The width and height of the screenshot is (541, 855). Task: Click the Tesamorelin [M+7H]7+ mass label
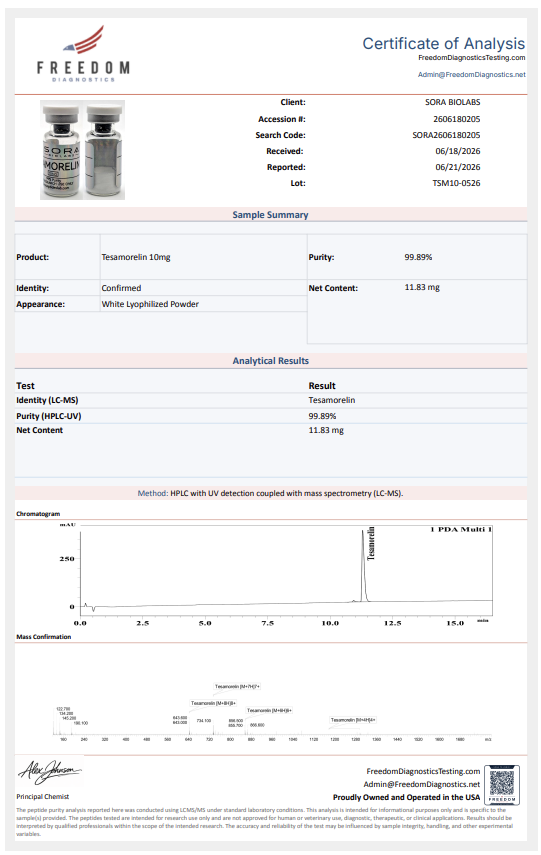pos(237,687)
